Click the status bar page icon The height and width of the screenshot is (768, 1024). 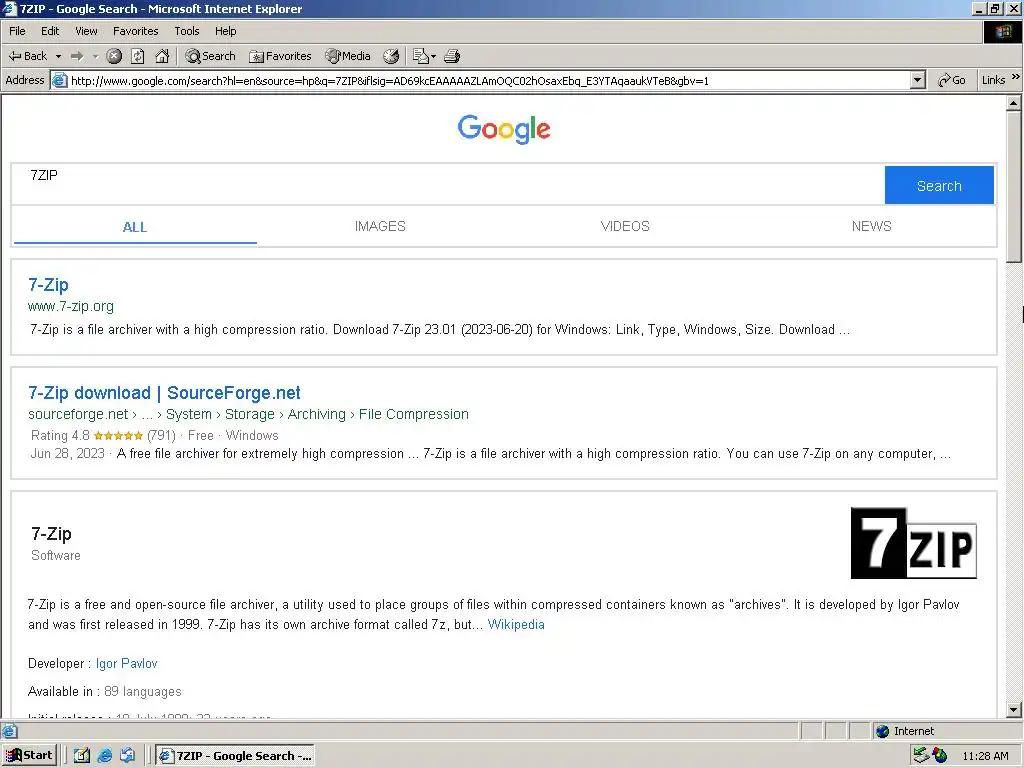point(9,731)
